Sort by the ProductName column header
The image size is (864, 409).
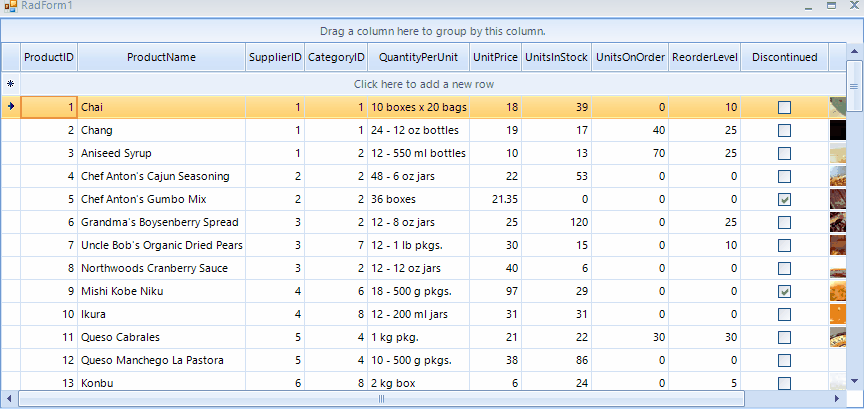coord(161,58)
